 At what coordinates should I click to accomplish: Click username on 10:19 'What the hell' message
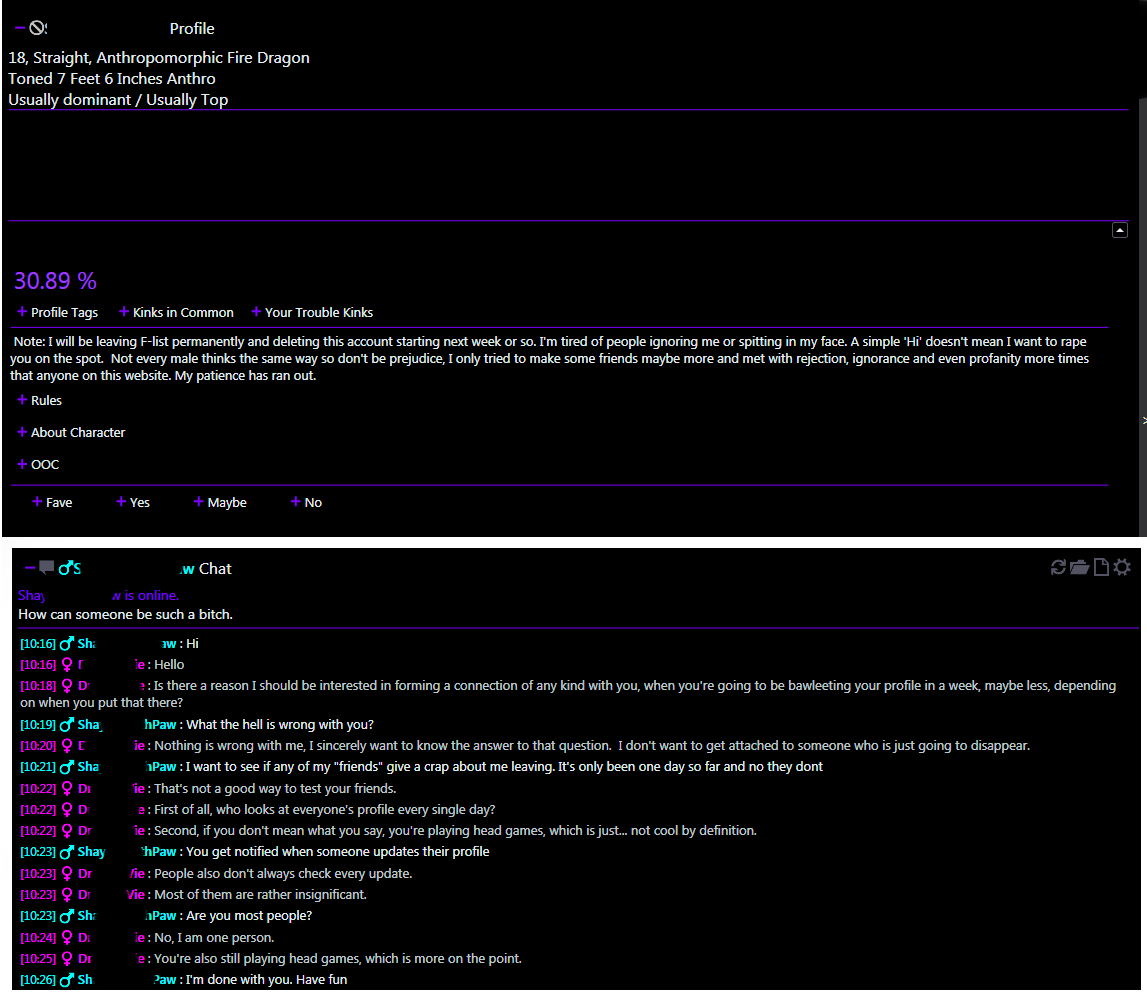(127, 724)
